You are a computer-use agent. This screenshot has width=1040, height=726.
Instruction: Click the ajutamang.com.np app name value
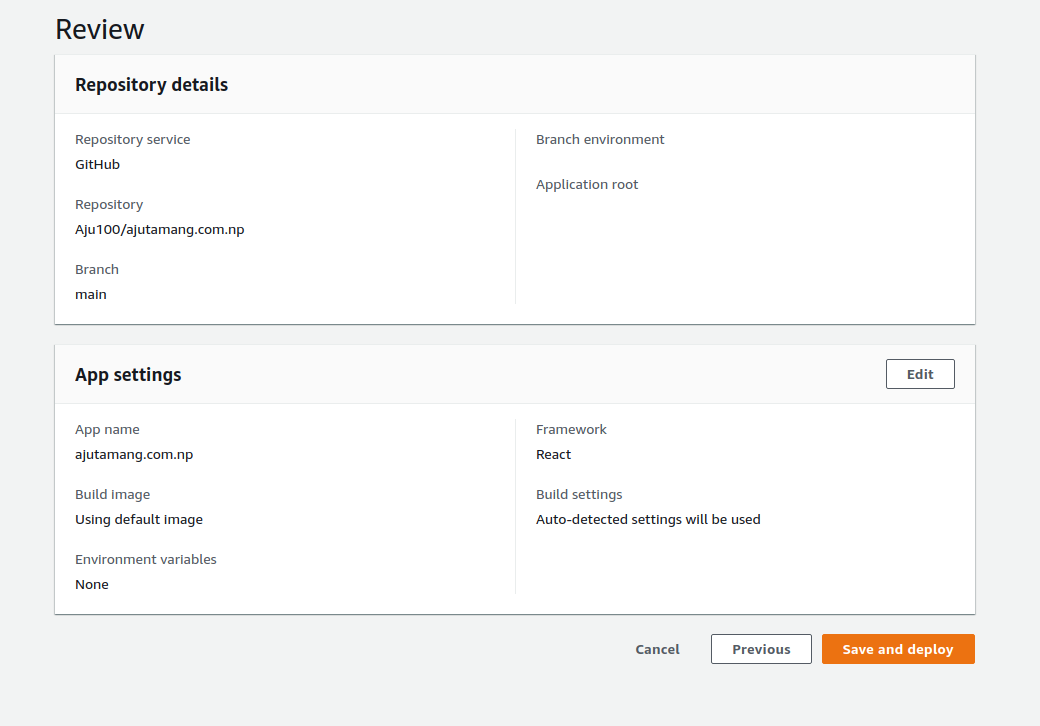point(134,454)
